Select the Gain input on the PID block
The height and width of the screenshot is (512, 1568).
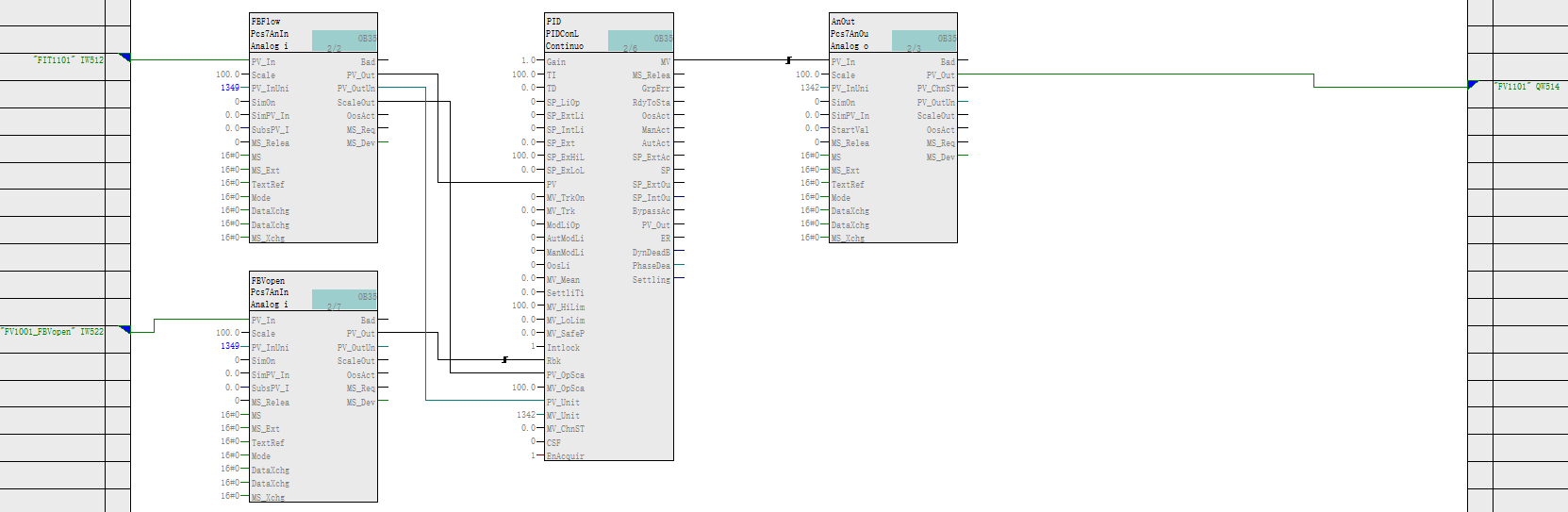click(556, 61)
